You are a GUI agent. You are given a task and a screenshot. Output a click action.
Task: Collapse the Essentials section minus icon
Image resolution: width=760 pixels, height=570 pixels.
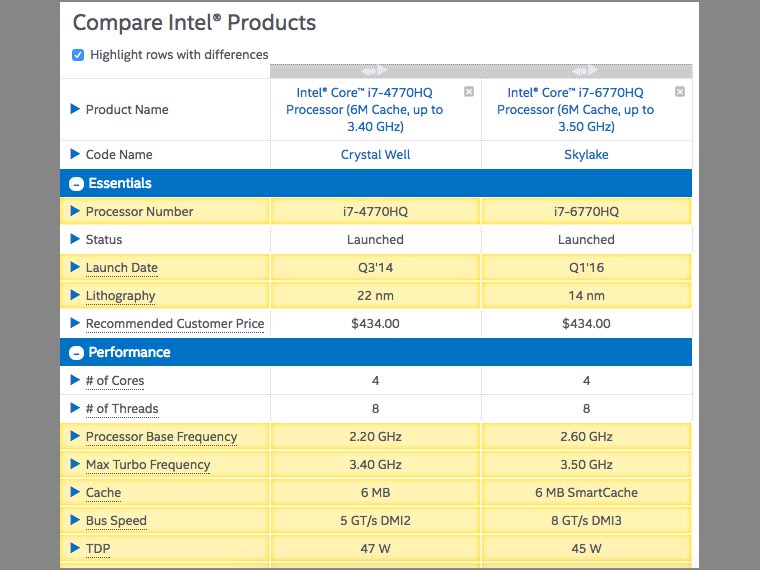click(76, 184)
